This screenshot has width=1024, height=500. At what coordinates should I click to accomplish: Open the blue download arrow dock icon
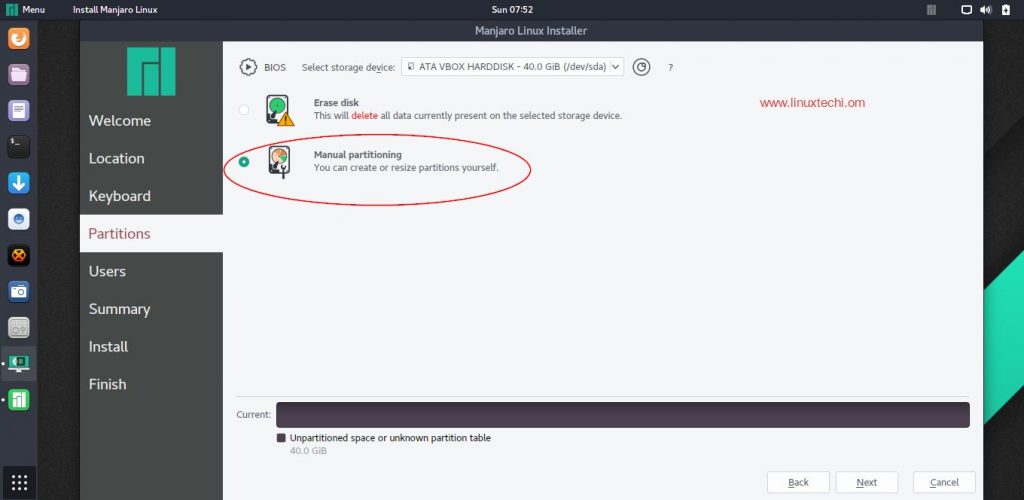point(18,183)
